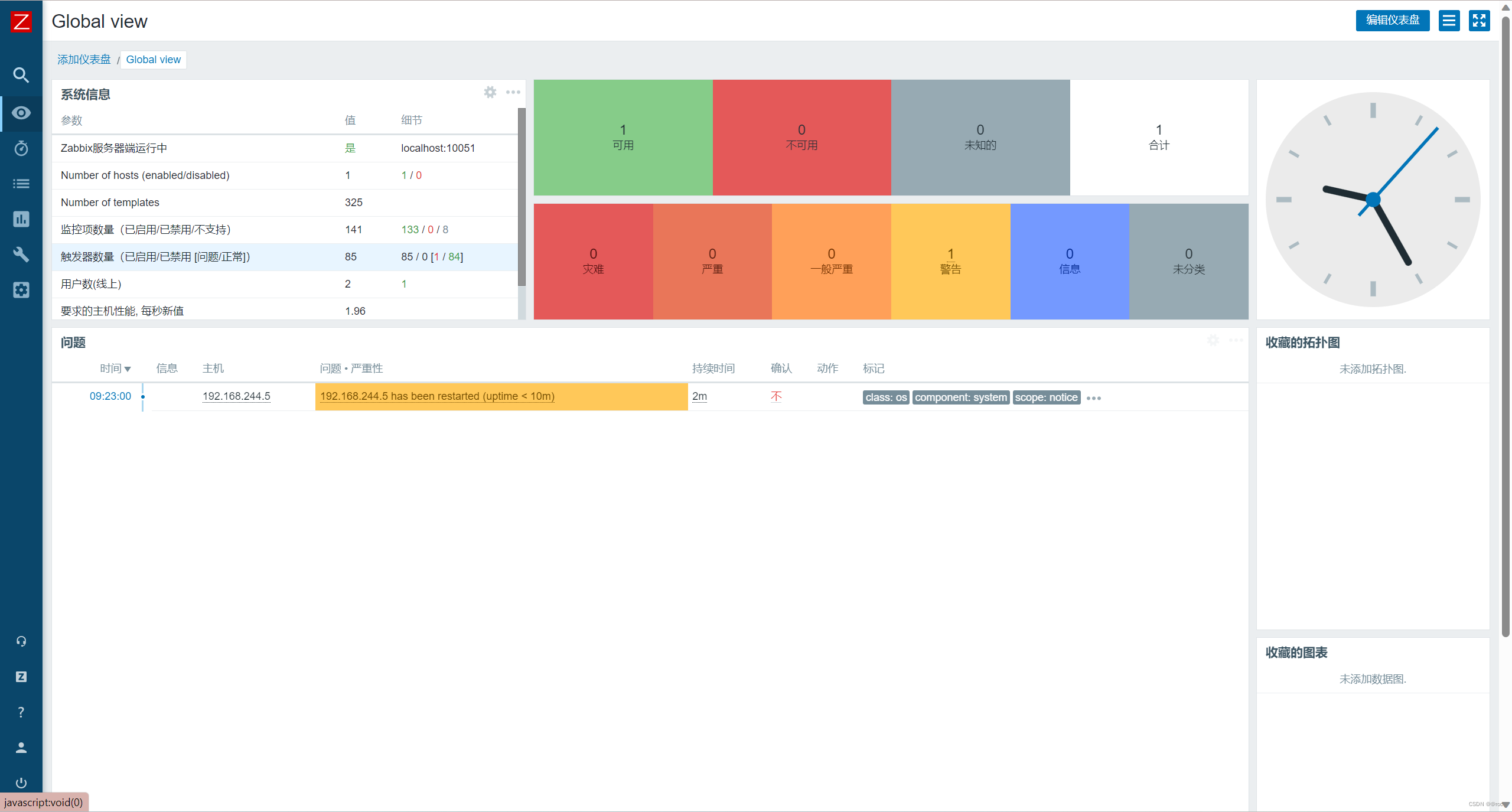Click the Support headphones icon
Viewport: 1512px width, 812px height.
point(21,641)
